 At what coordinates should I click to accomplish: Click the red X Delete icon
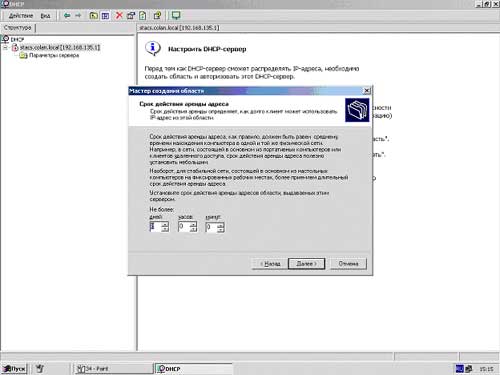pos(119,15)
